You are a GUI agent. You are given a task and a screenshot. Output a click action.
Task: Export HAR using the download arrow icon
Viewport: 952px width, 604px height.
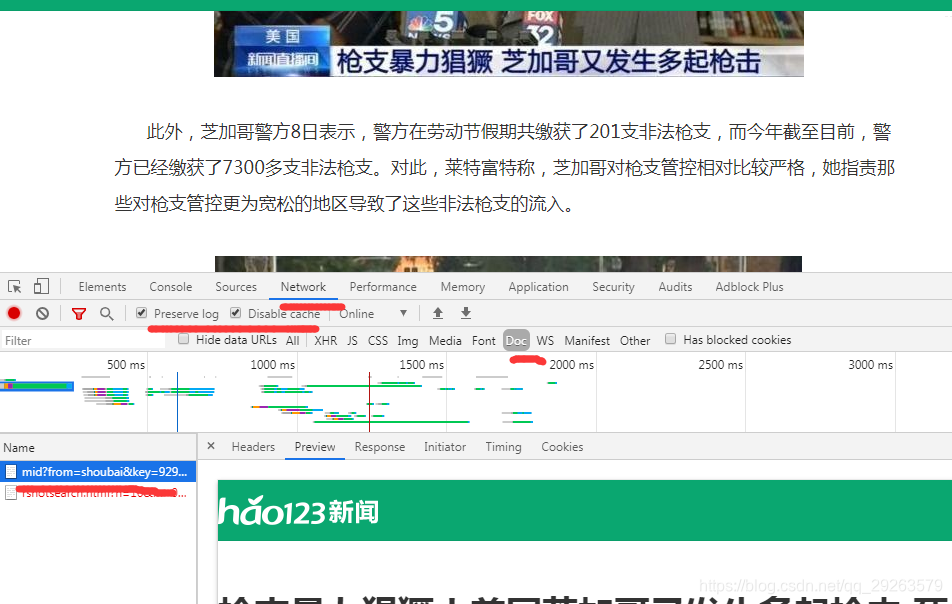coord(465,313)
